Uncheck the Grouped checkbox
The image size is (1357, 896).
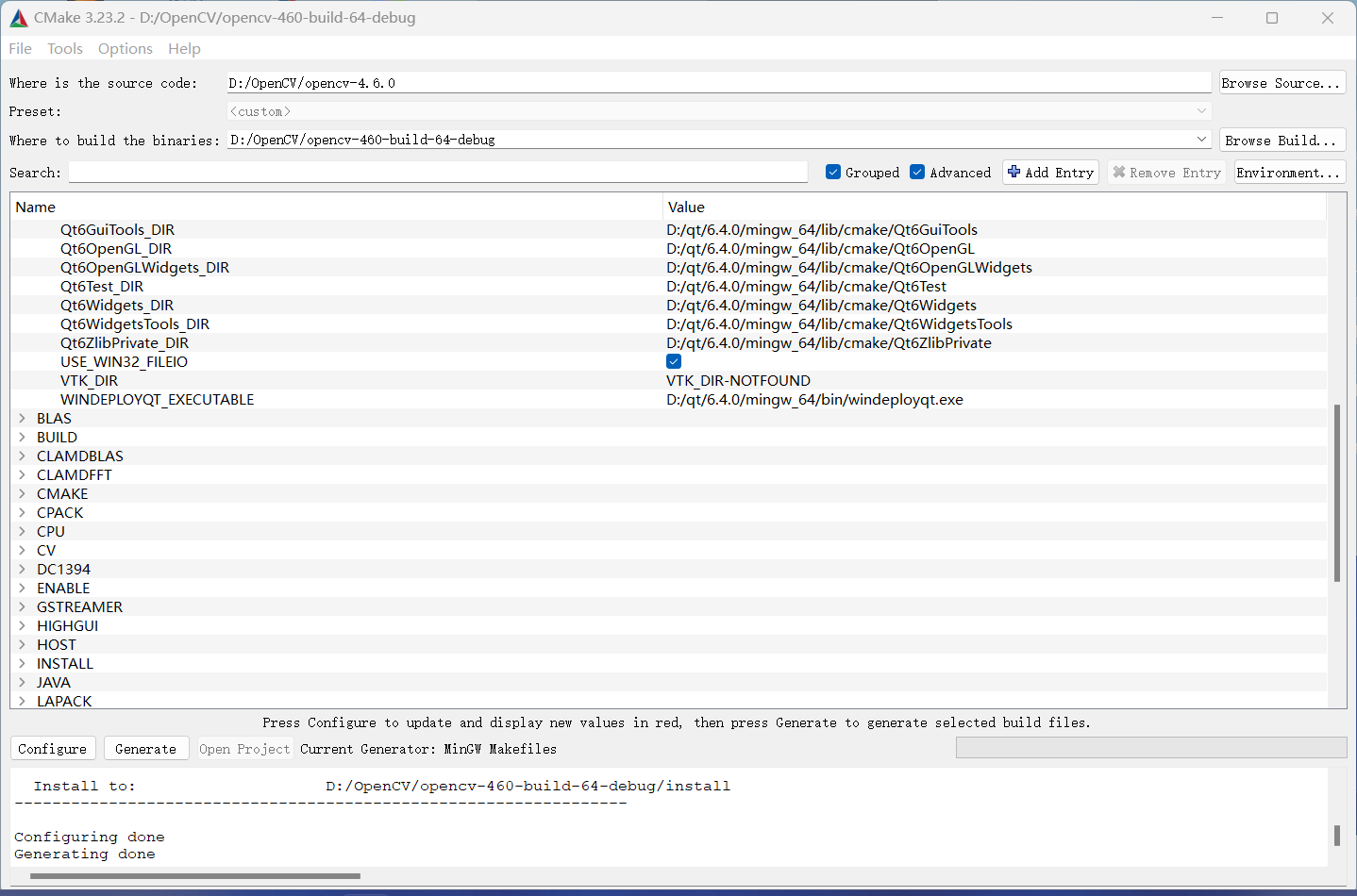832,172
